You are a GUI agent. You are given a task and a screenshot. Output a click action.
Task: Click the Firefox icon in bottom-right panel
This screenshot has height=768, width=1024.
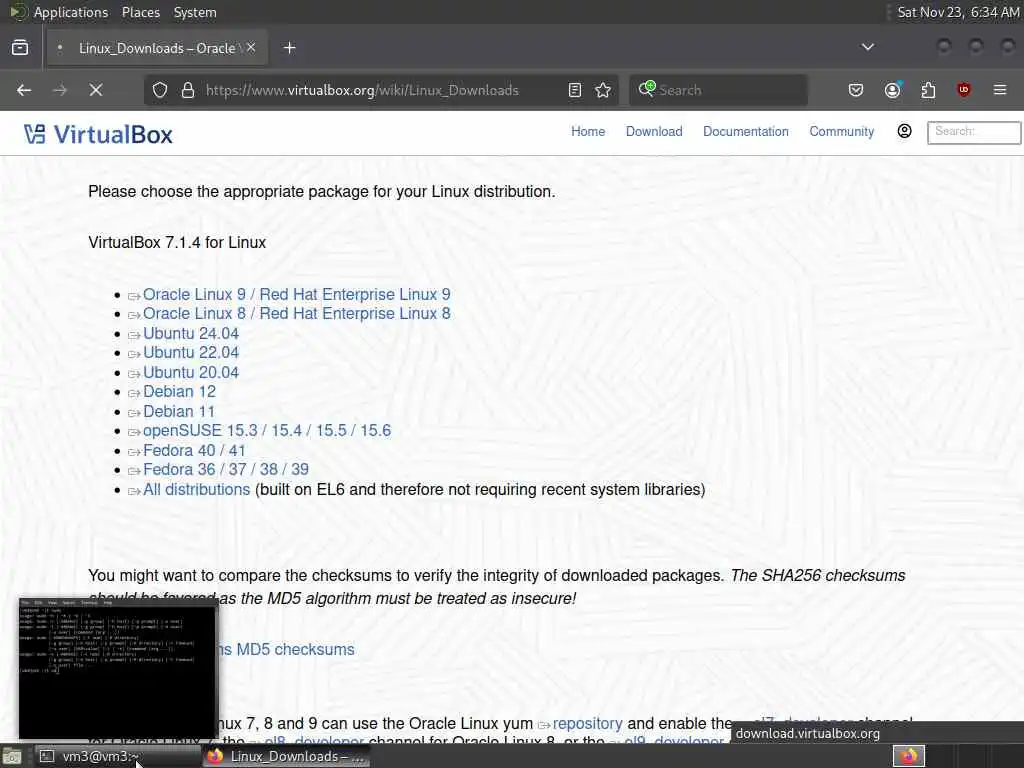[908, 756]
